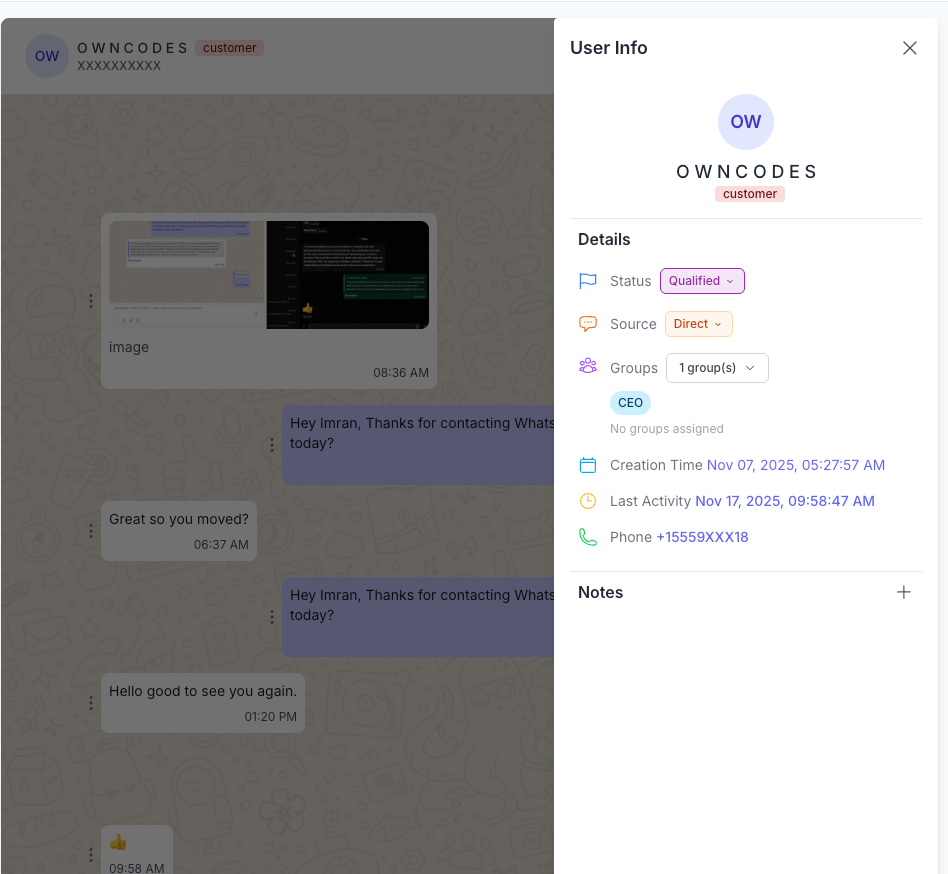
Task: Open the Creation Time date link
Action: pyautogui.click(x=795, y=465)
